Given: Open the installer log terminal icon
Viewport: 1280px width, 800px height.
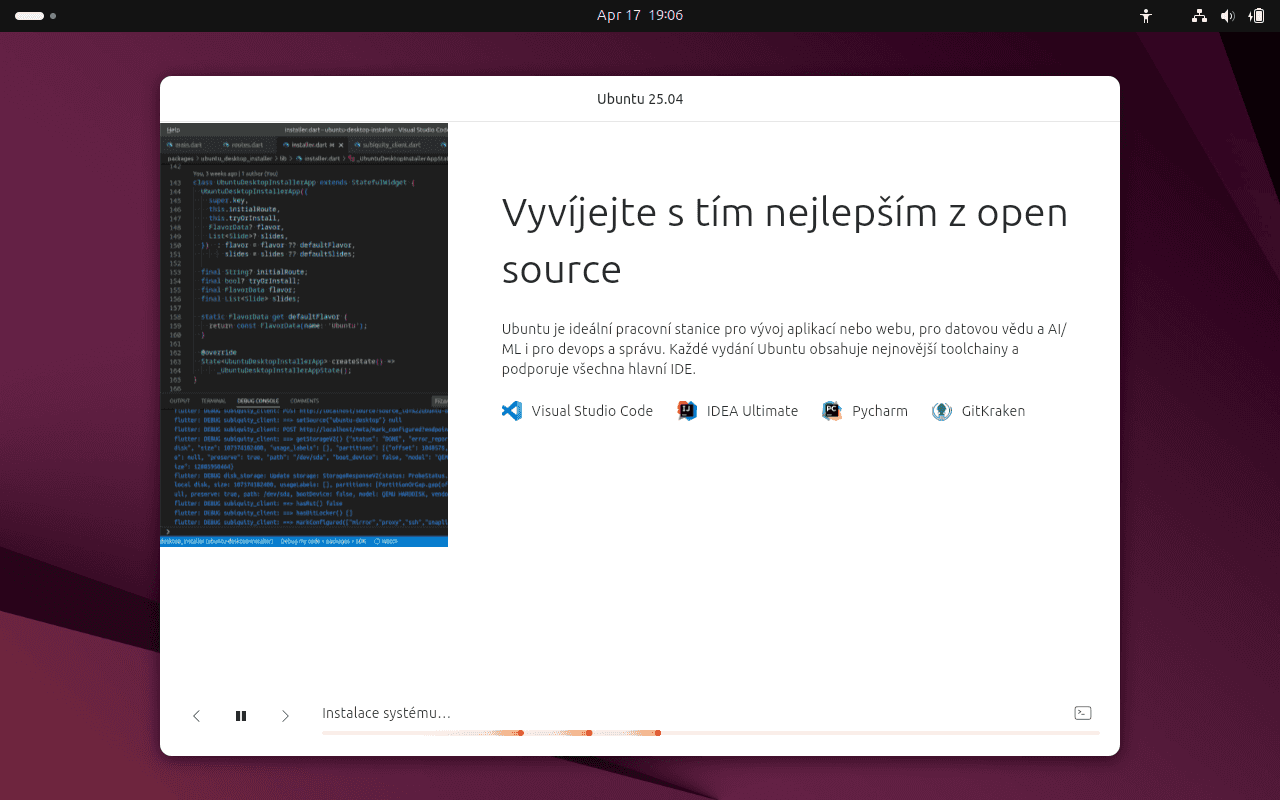Looking at the screenshot, I should pyautogui.click(x=1082, y=713).
